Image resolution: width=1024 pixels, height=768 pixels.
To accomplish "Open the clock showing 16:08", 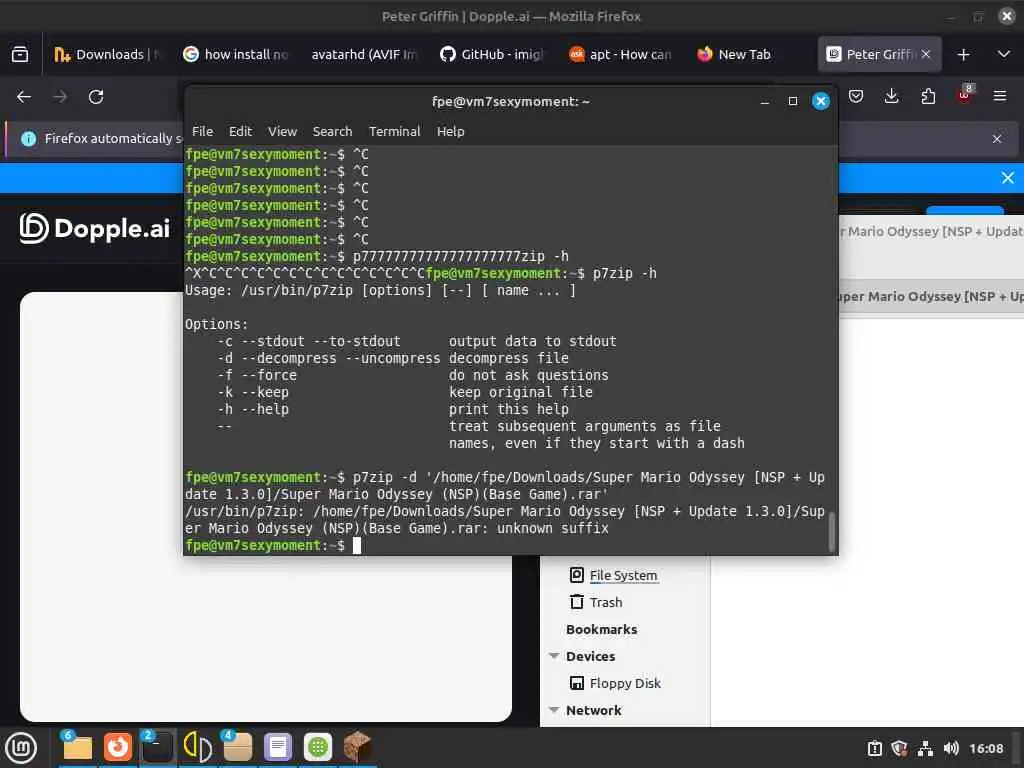I will click(x=986, y=748).
